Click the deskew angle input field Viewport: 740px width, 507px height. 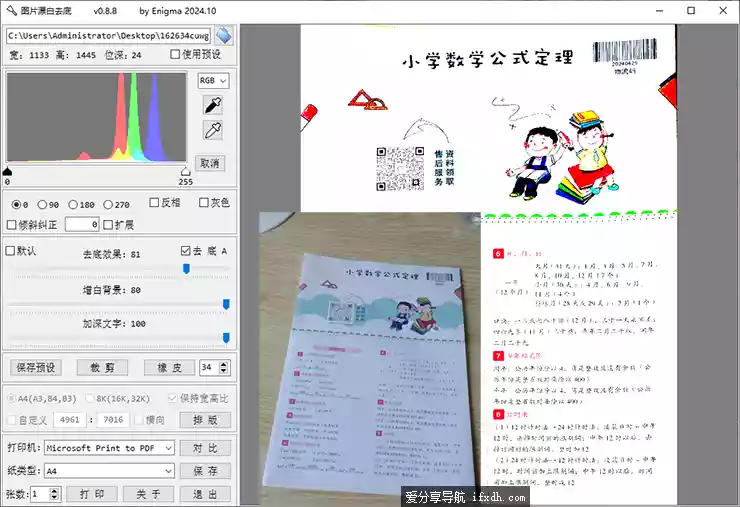pyautogui.click(x=82, y=225)
